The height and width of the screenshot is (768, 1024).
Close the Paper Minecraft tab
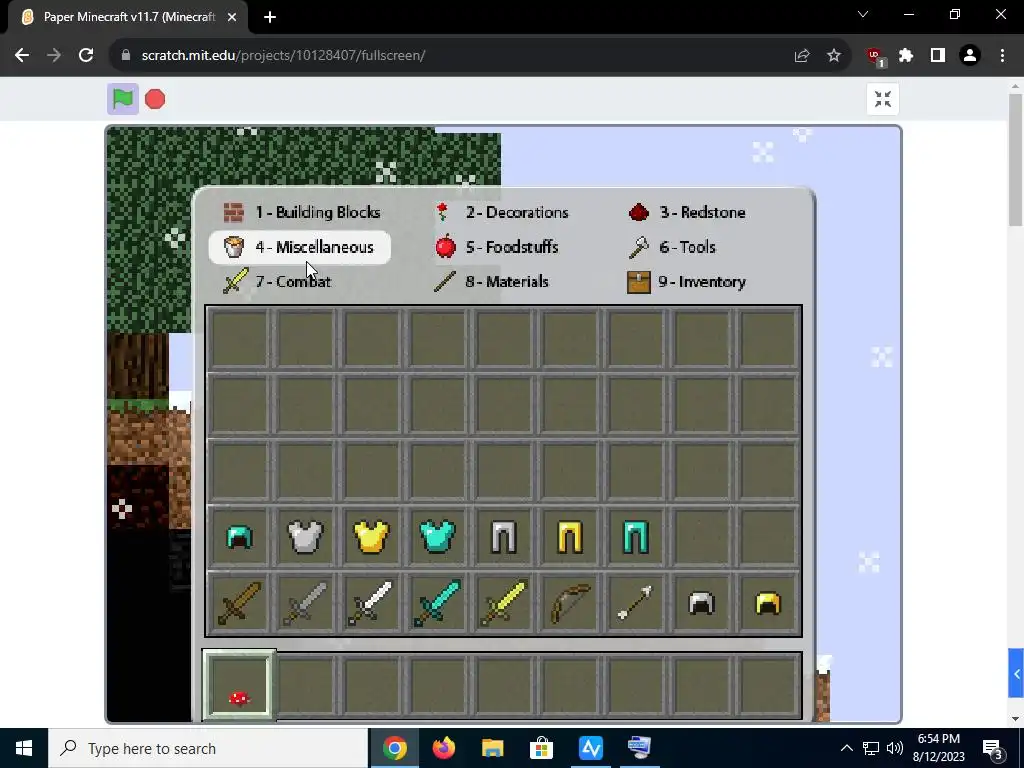click(232, 17)
